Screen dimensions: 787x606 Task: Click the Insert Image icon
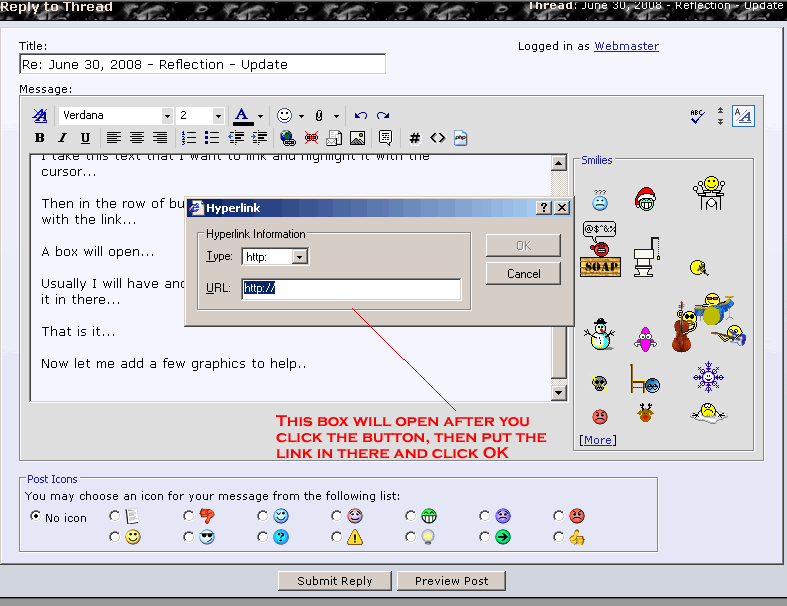pos(357,138)
